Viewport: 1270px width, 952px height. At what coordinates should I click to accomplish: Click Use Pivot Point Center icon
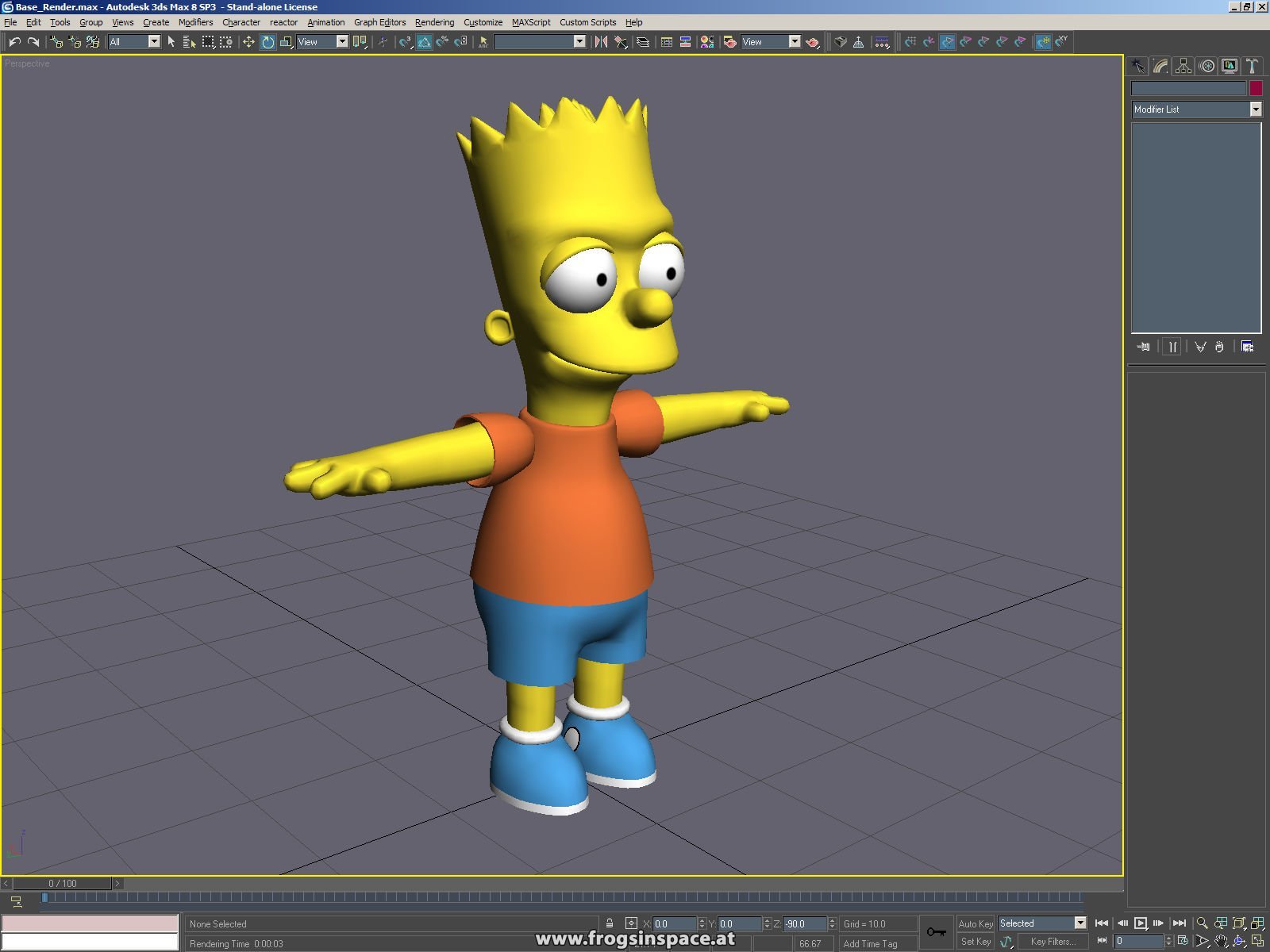360,42
